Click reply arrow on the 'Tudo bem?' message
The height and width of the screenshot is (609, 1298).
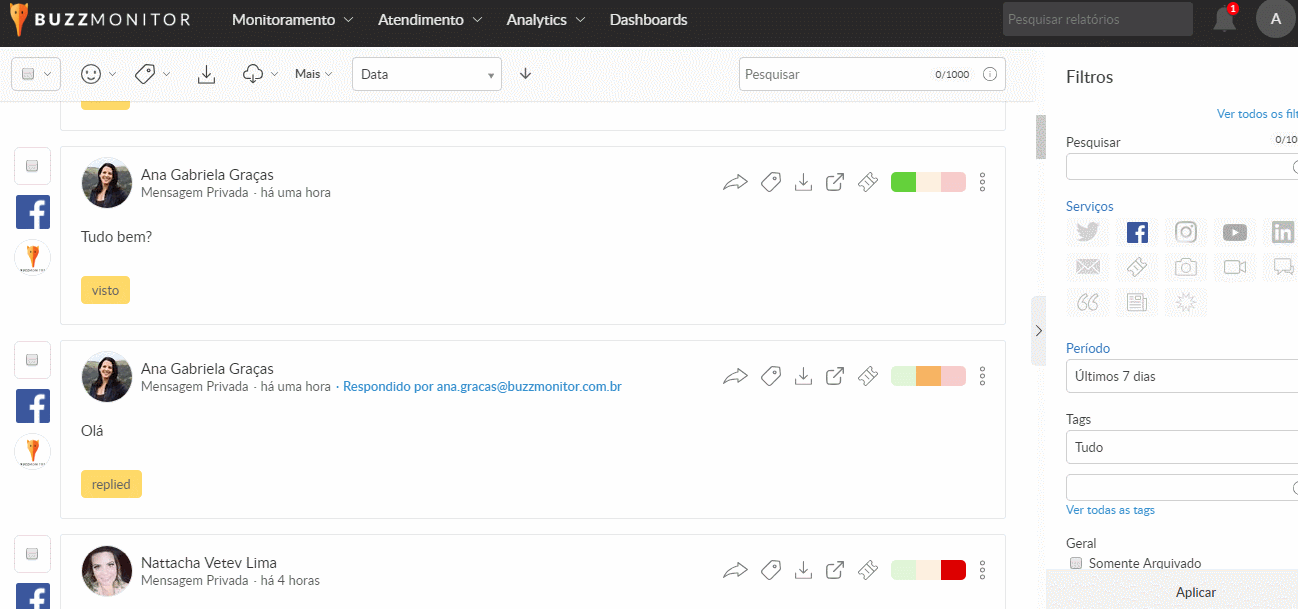click(x=735, y=182)
